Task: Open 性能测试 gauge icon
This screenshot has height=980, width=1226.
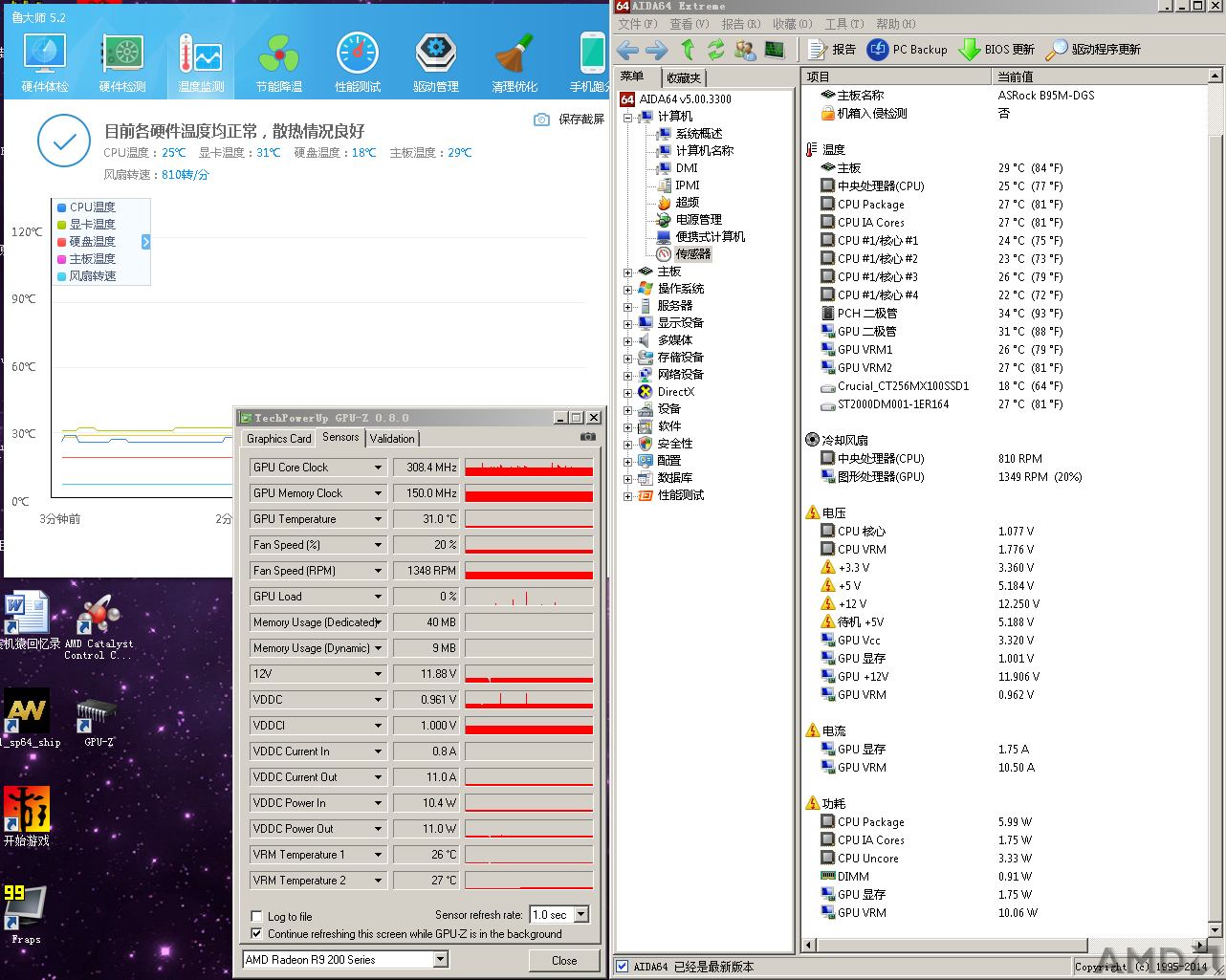Action: [x=358, y=62]
